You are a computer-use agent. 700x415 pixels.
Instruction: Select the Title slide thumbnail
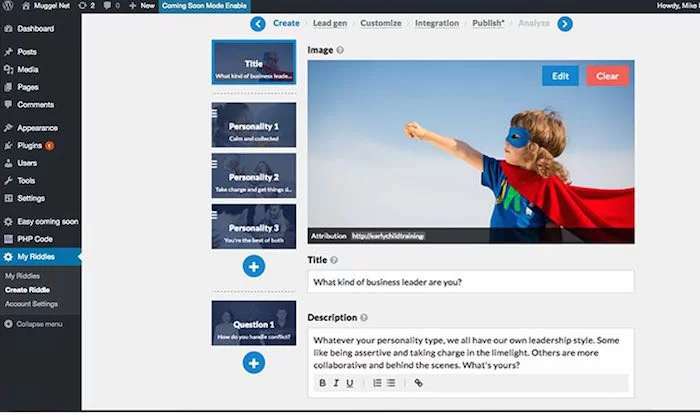[254, 62]
